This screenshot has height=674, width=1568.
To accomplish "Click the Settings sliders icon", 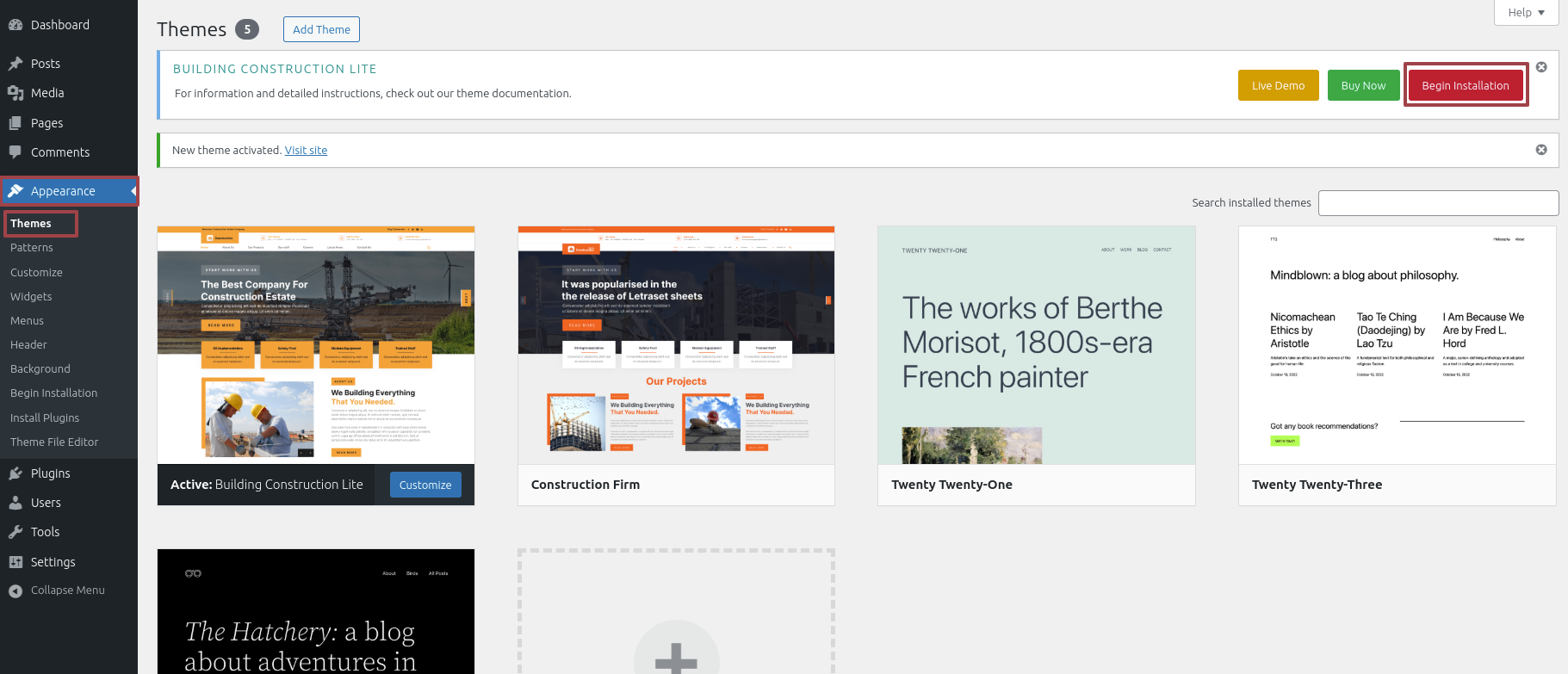I will pyautogui.click(x=15, y=562).
